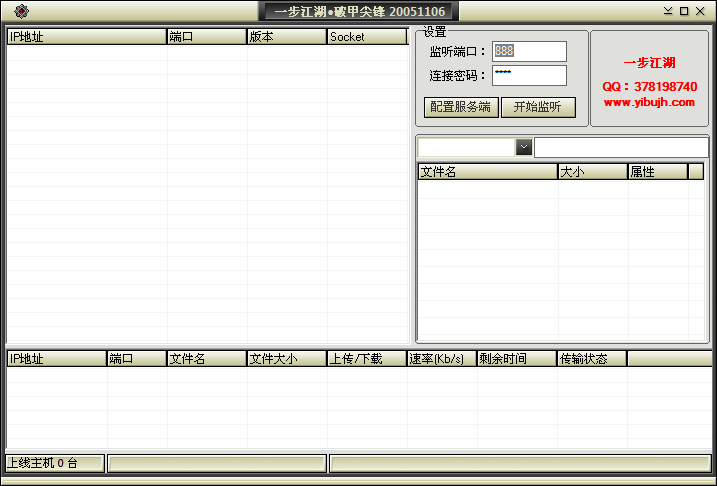This screenshot has height=486, width=717.
Task: Sort the host list by Socket column
Action: (367, 37)
